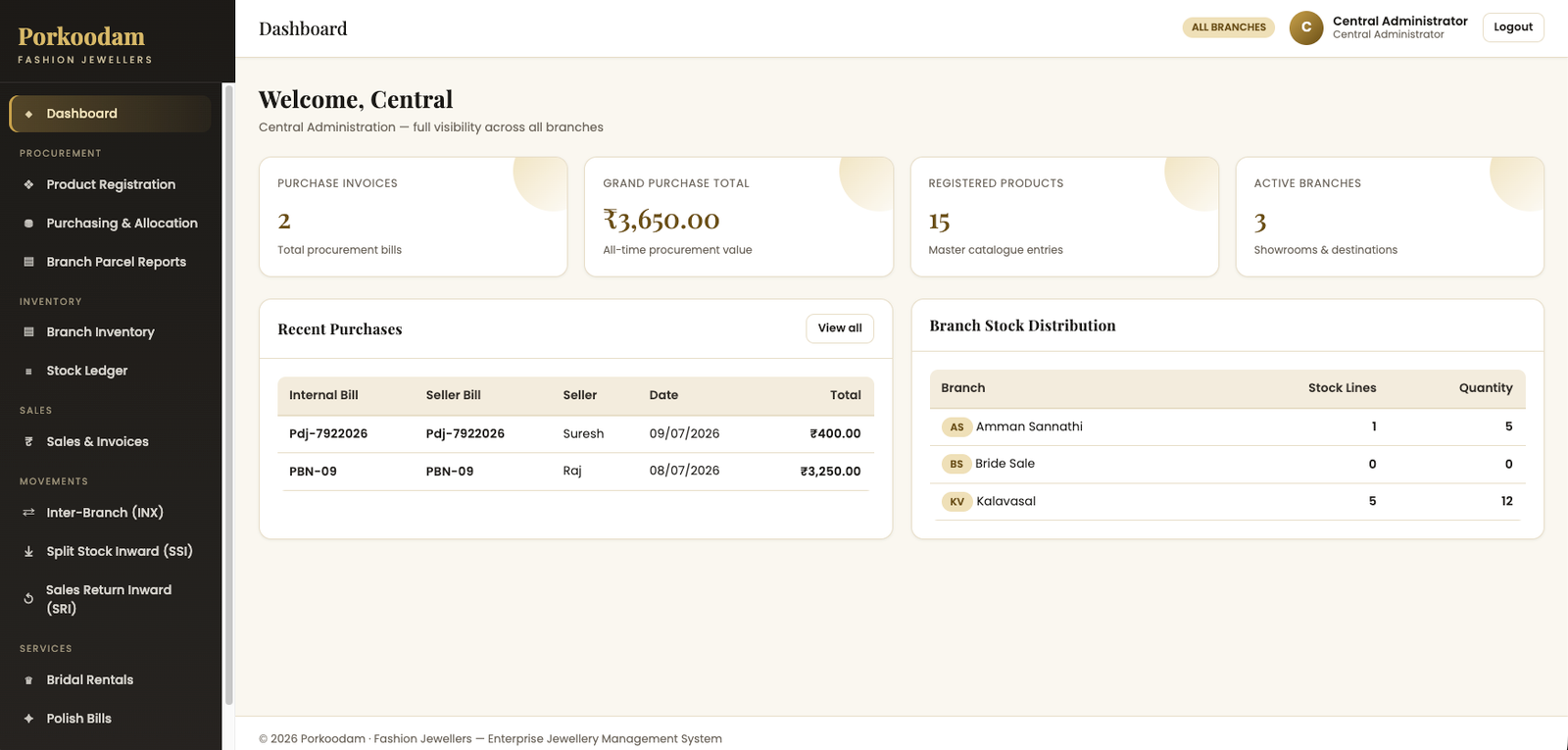Screen dimensions: 1568x750
Task: Click the Branch Stock Distribution heading
Action: 1022,325
